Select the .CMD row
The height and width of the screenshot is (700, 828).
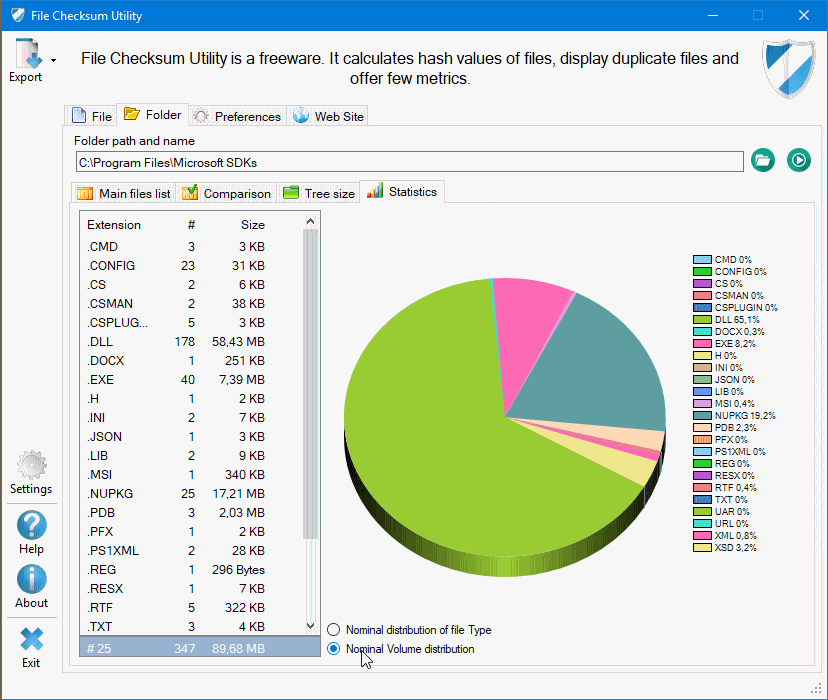(192, 247)
